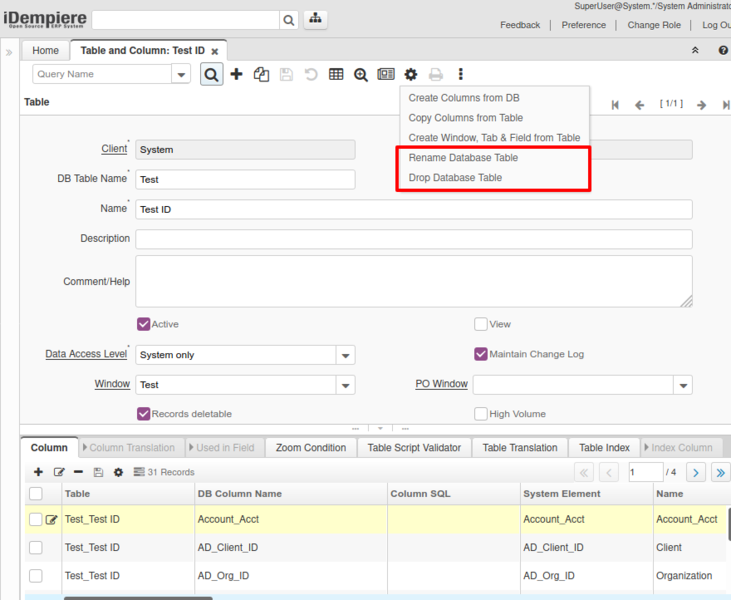This screenshot has height=600, width=731.
Task: Click the Change Role link
Action: 654,25
